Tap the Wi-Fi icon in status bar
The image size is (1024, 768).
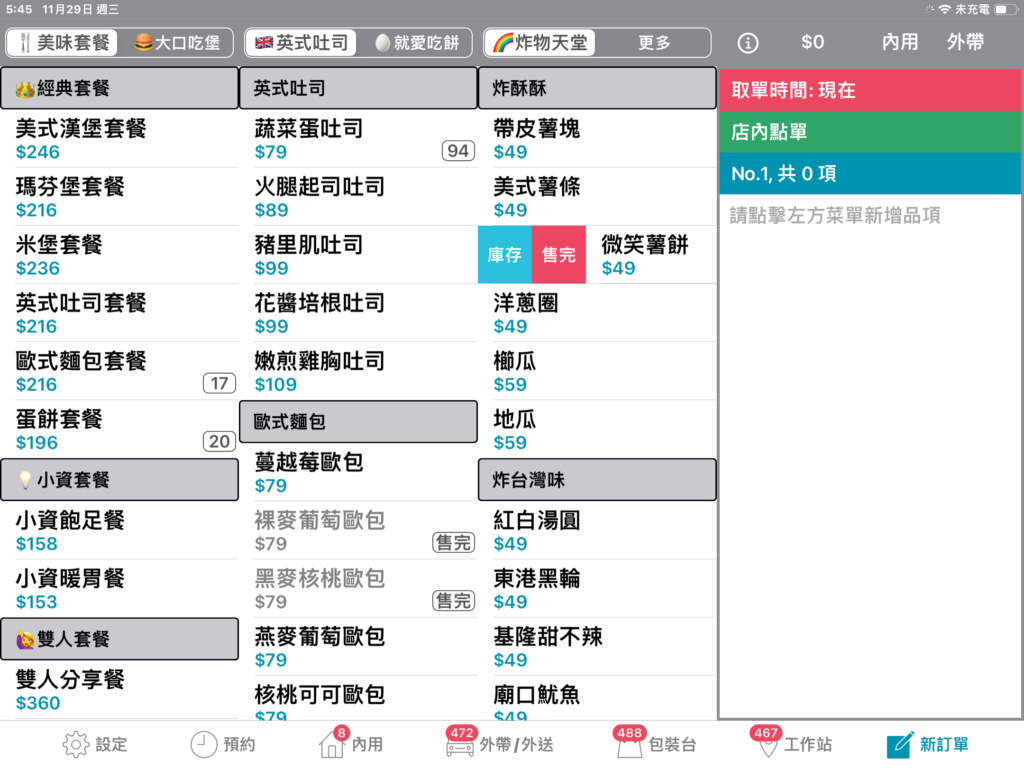[944, 9]
